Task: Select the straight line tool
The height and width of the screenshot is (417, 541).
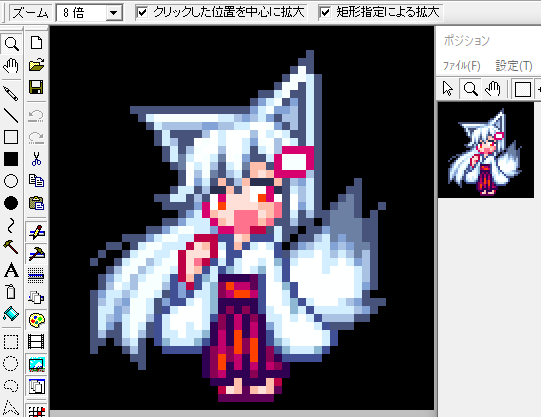Action: 11,116
